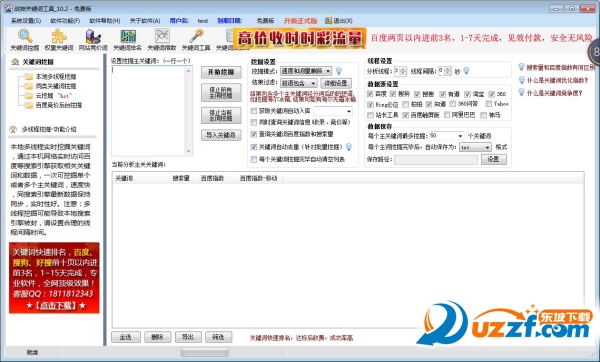Viewport: 600px width, 362px height.
Task: Click the lightbulb hint beside 挖掘模式
Action: click(x=339, y=71)
